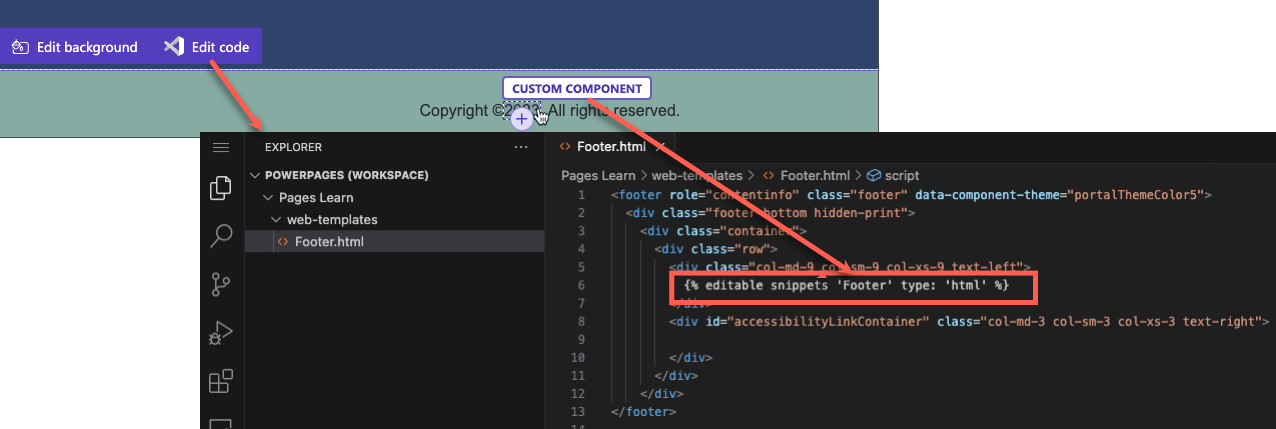The image size is (1276, 429).
Task: Close the Footer.html tab
Action: 660,146
